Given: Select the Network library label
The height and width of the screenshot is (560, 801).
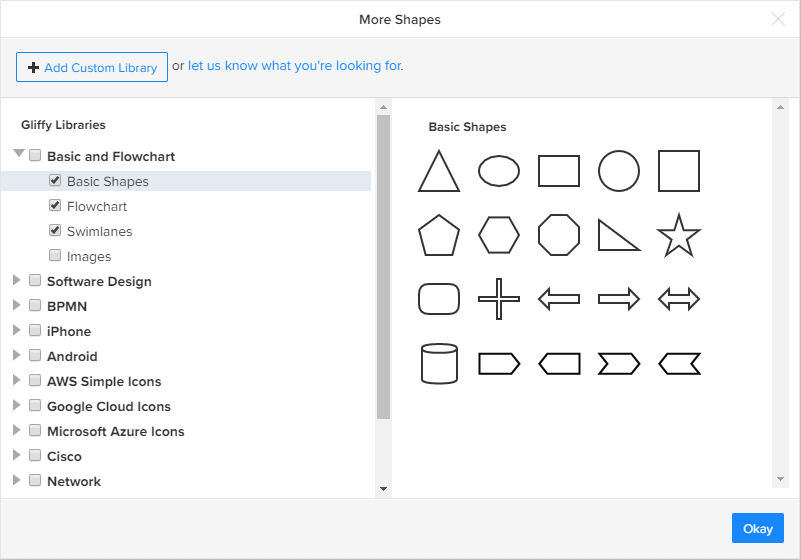Looking at the screenshot, I should point(74,481).
